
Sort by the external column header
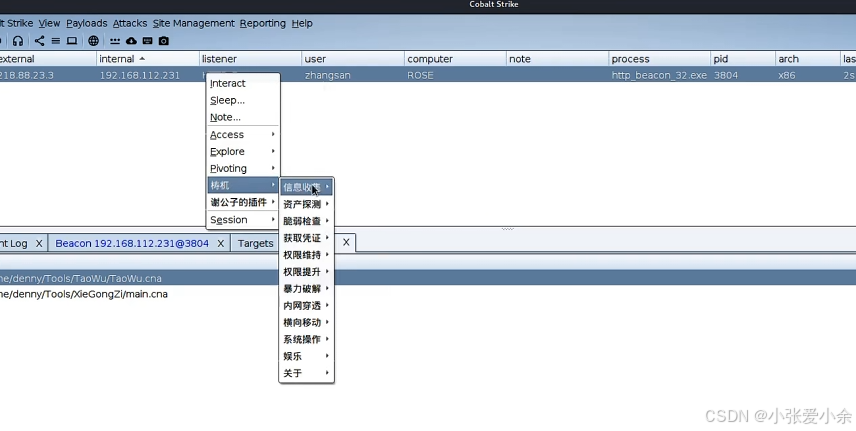tap(47, 59)
